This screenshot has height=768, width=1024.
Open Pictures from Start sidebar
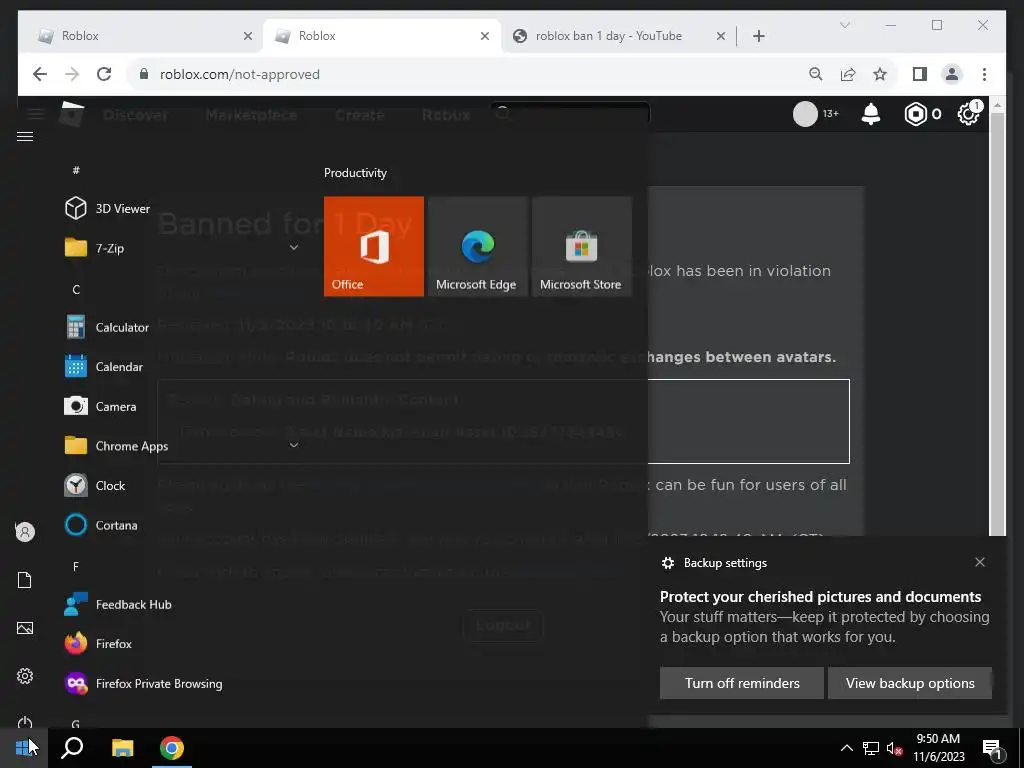coord(25,628)
